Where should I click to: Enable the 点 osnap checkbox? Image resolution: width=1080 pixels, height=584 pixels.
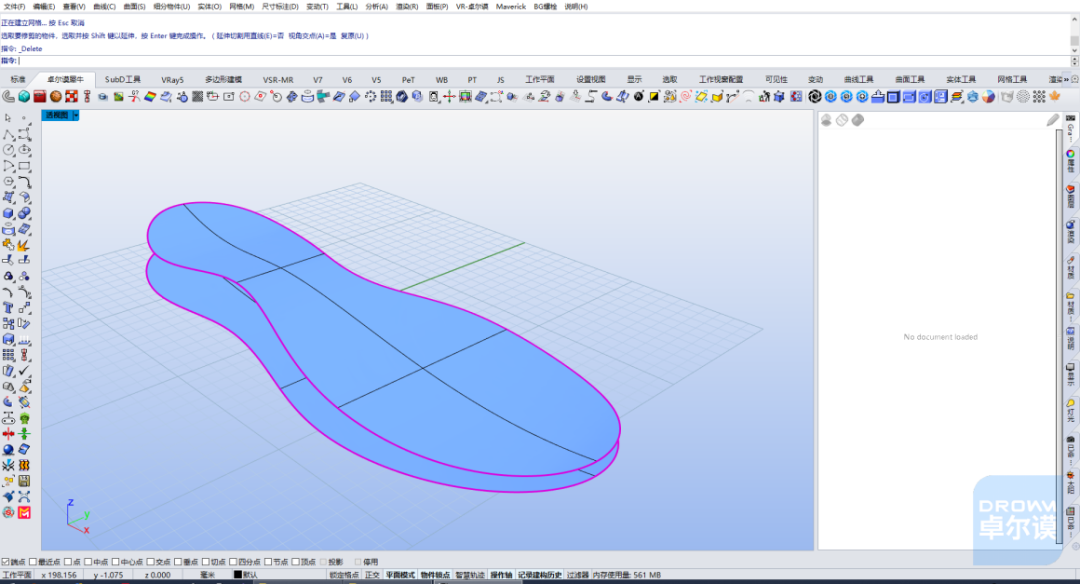(68, 562)
